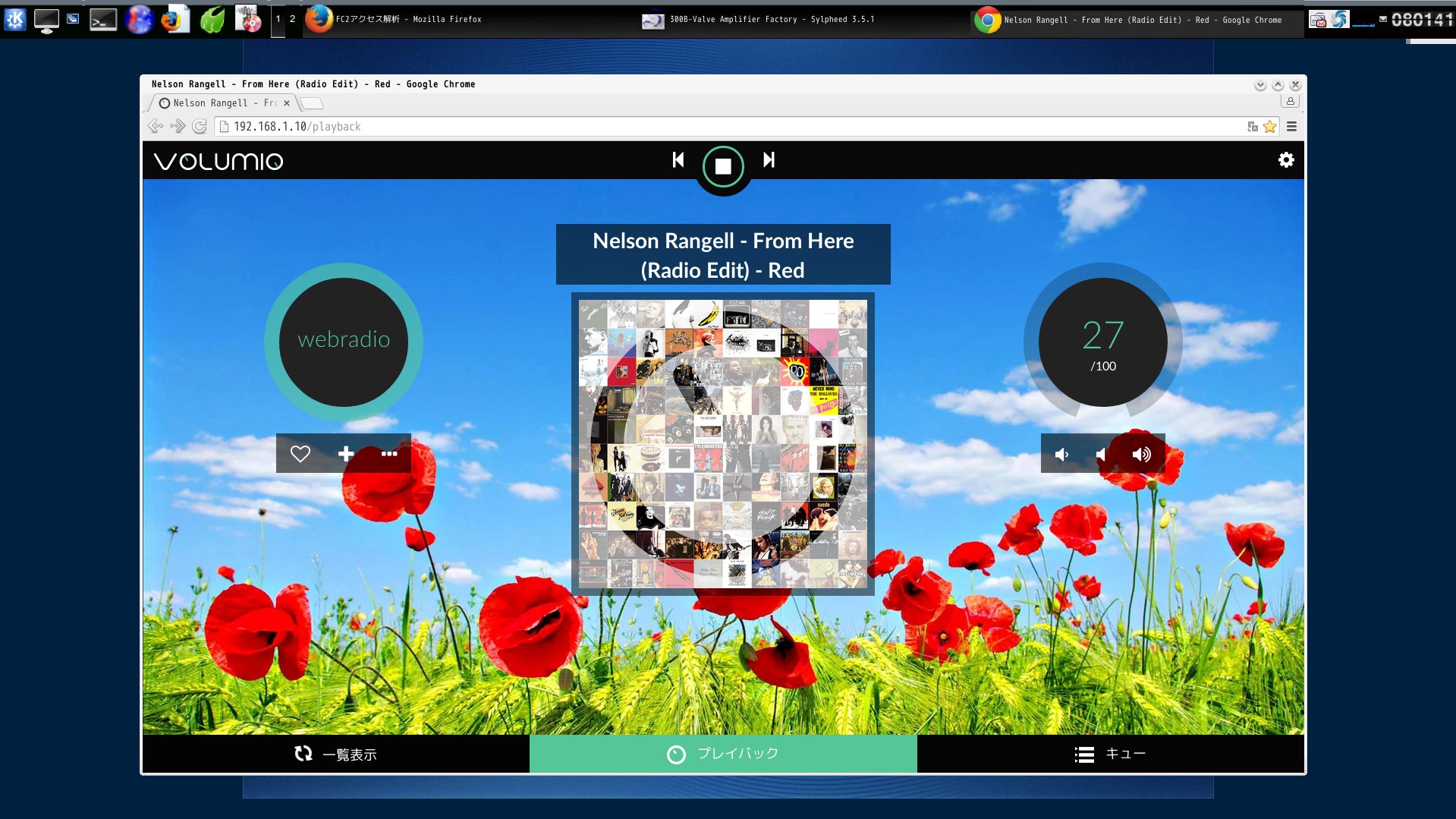Click the volume knob showing 27/100
Image resolution: width=1456 pixels, height=819 pixels.
click(1102, 343)
